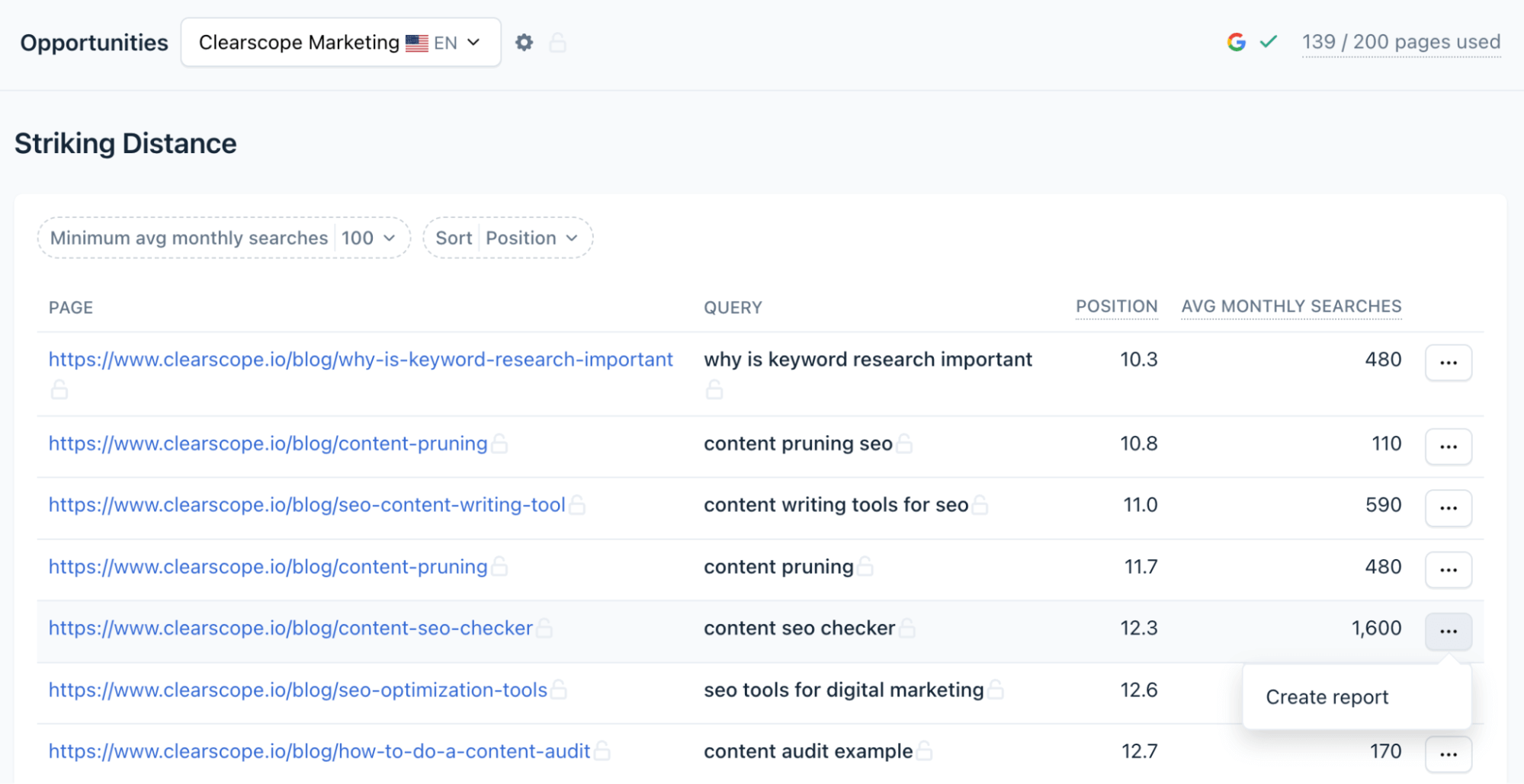Image resolution: width=1524 pixels, height=784 pixels.
Task: Click the QUERY column header
Action: pos(733,308)
